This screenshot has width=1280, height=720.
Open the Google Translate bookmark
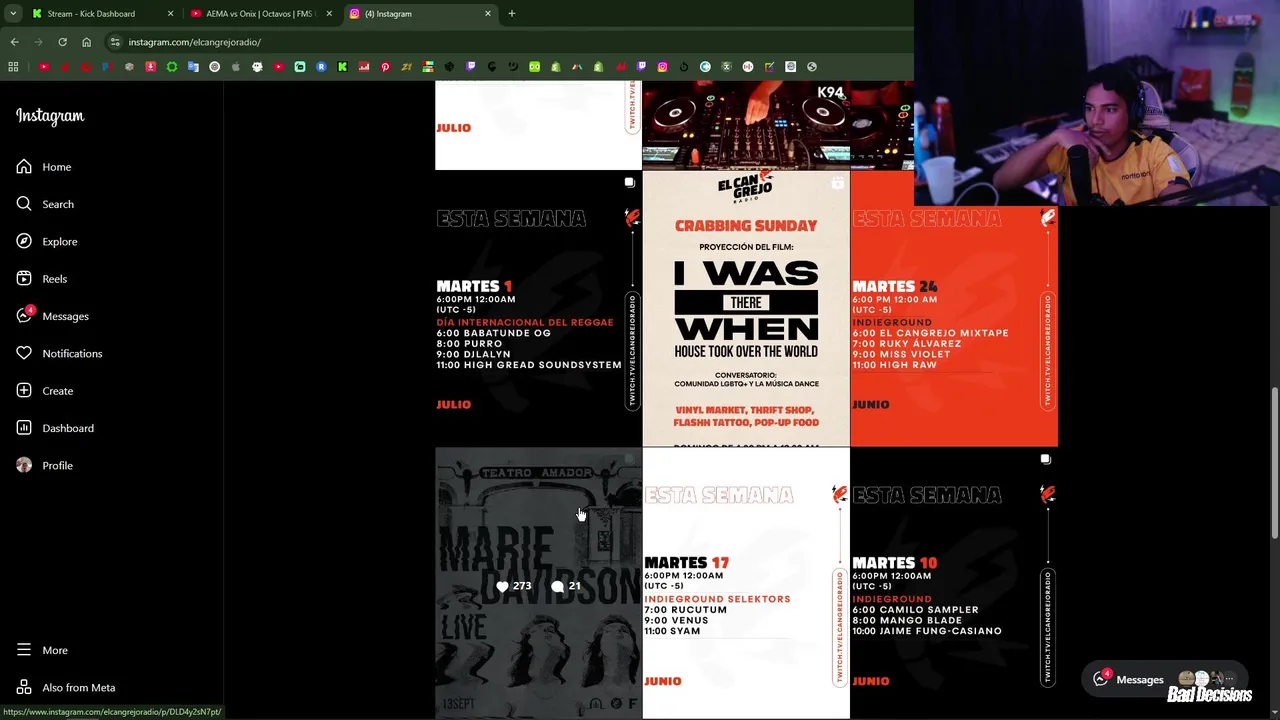[193, 67]
